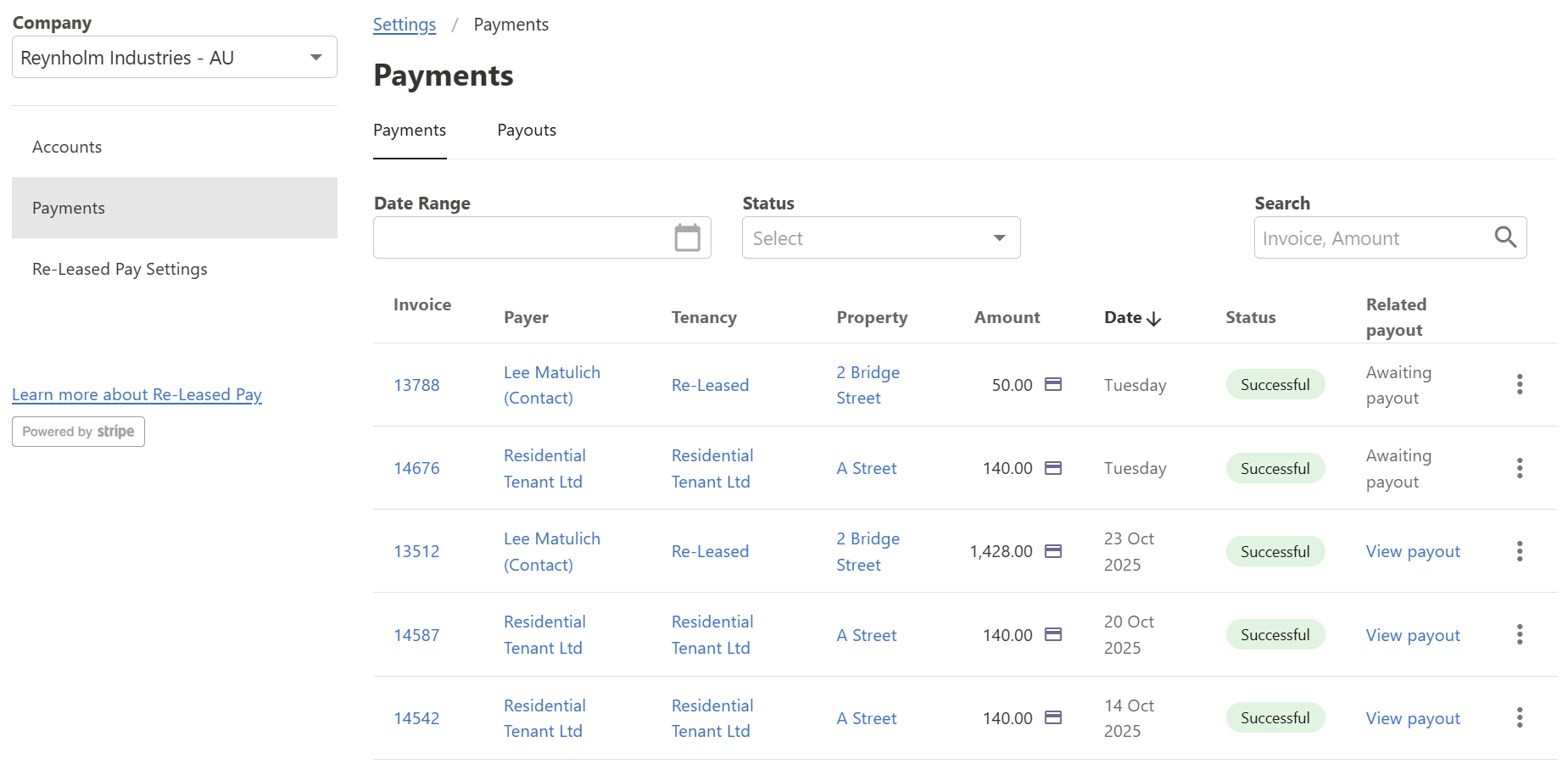Screen dimensions: 1568x764
Task: Click the search magnifier icon
Action: [1505, 237]
